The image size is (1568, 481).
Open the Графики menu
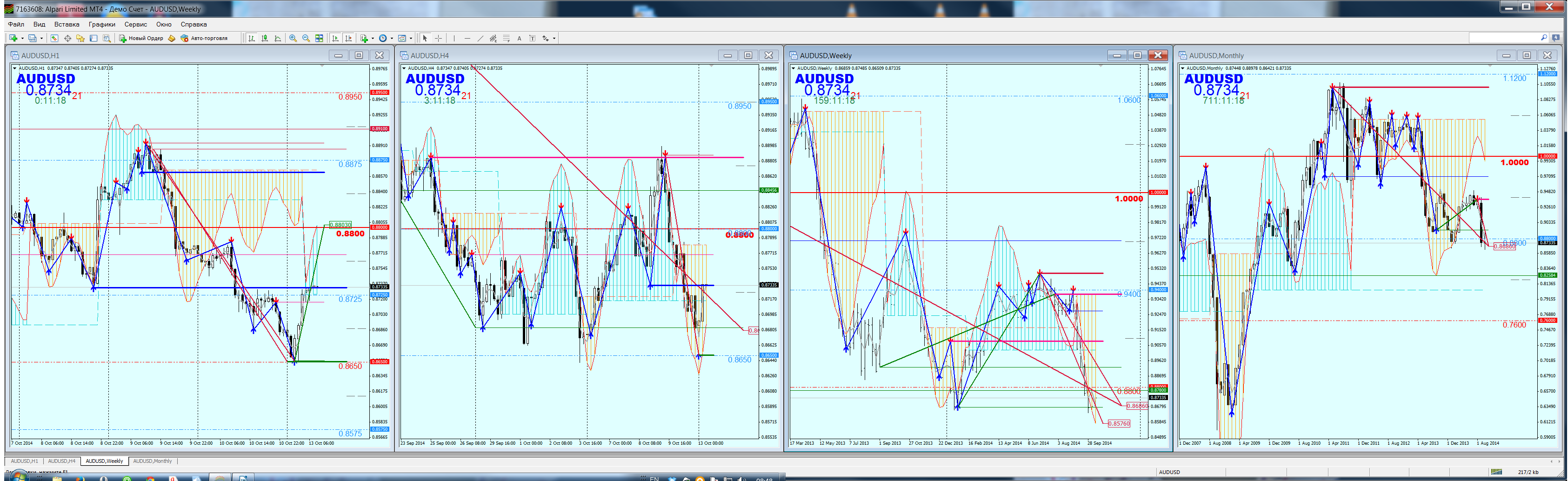pyautogui.click(x=102, y=24)
